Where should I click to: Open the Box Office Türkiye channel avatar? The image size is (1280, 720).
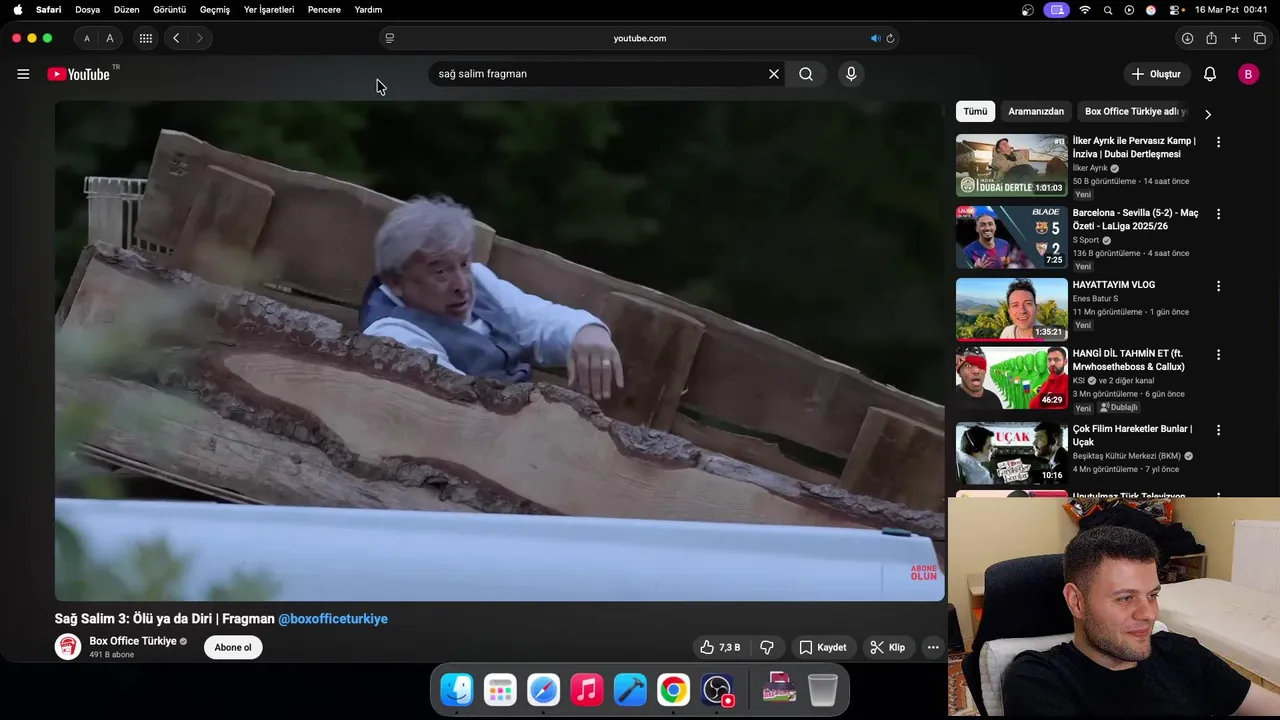pos(68,647)
